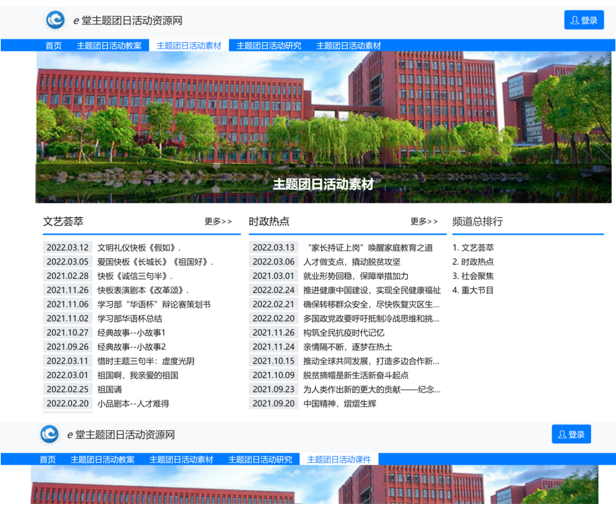Click date 2022.03.13 in 时政热点 list
The width and height of the screenshot is (616, 505).
[273, 248]
